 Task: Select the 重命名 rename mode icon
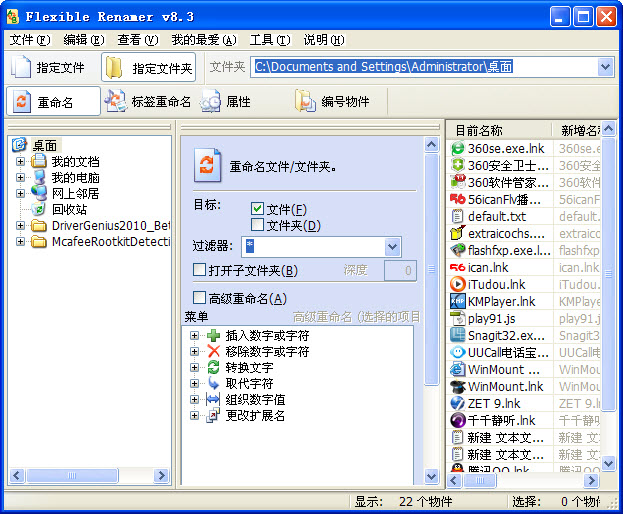click(21, 102)
